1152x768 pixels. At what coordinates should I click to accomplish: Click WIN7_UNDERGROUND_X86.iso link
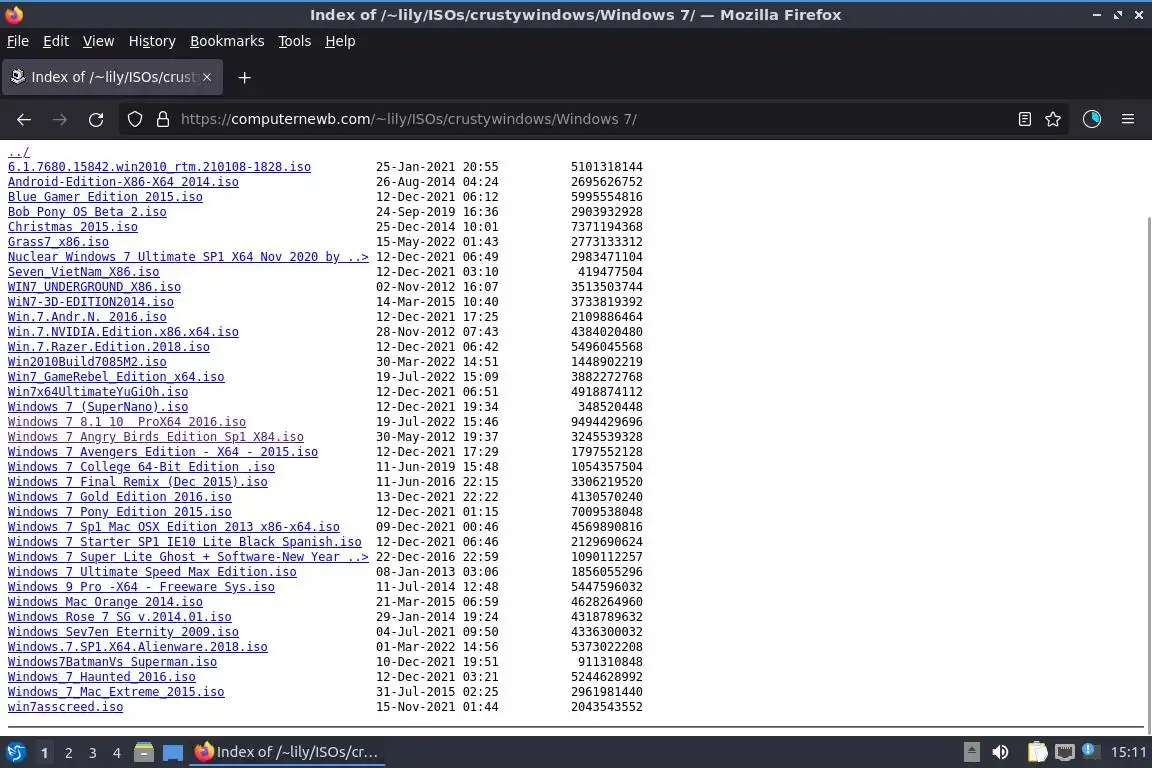click(94, 287)
